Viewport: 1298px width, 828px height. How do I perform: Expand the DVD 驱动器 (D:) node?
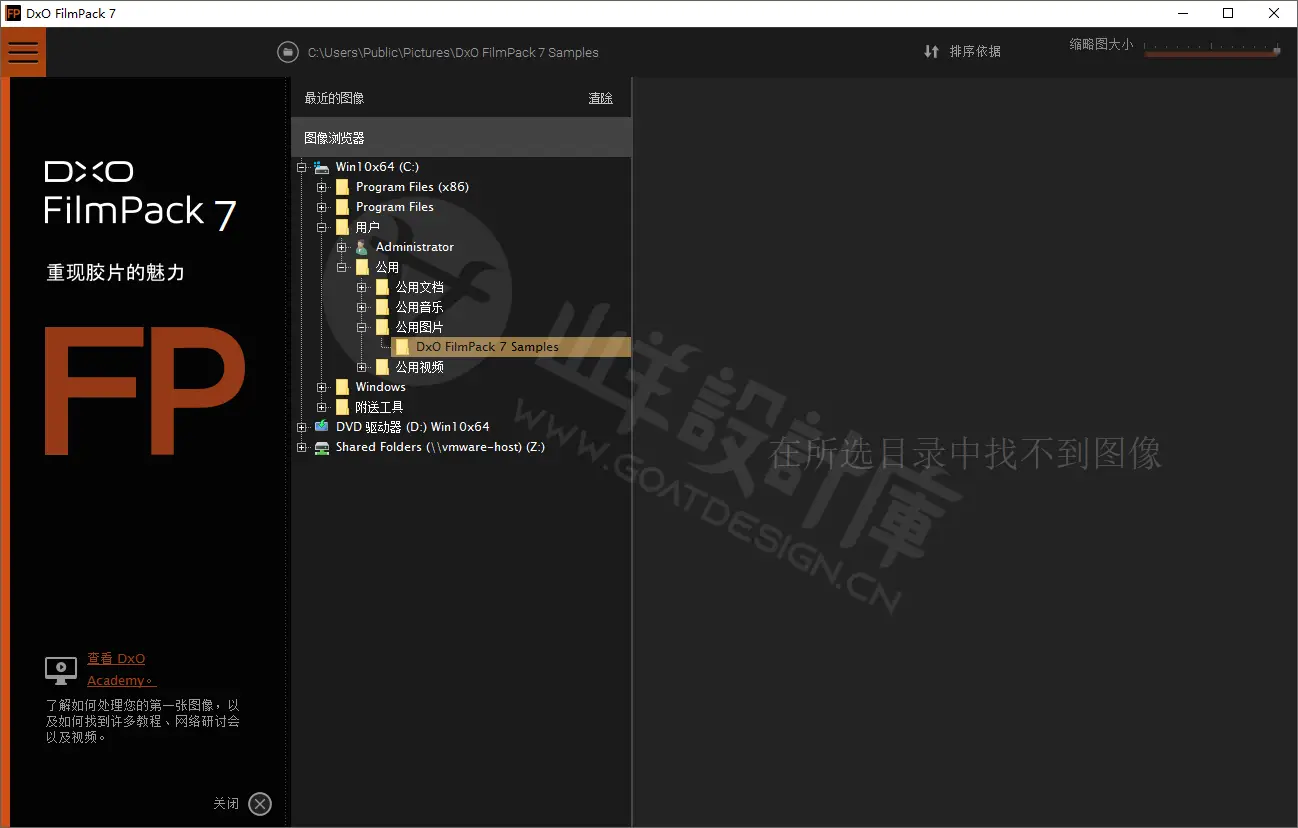point(302,427)
